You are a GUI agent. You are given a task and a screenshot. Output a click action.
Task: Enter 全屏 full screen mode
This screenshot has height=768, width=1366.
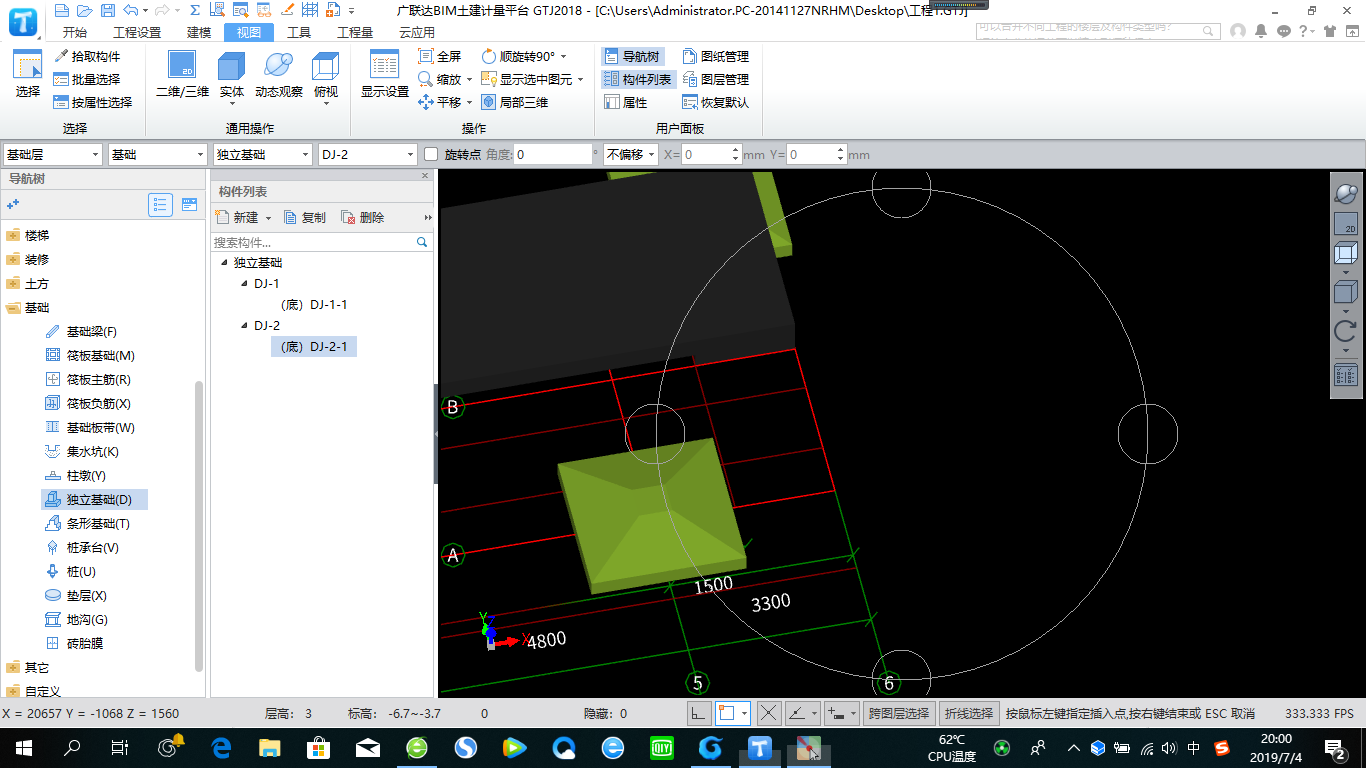(x=440, y=56)
